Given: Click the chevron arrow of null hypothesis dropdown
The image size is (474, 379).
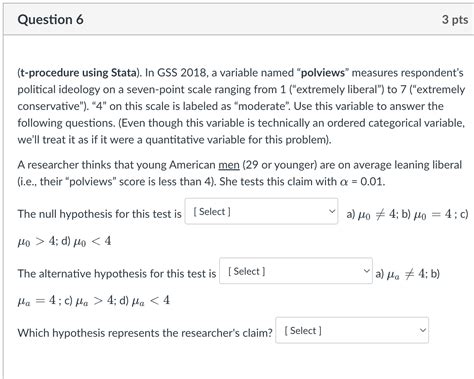Looking at the screenshot, I should tap(332, 211).
